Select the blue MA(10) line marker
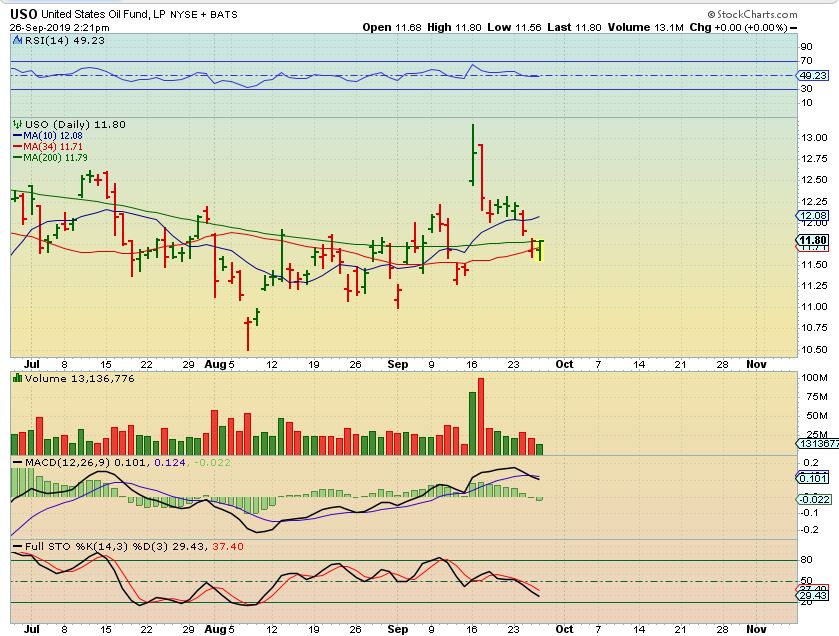The width and height of the screenshot is (839, 636). (17, 136)
